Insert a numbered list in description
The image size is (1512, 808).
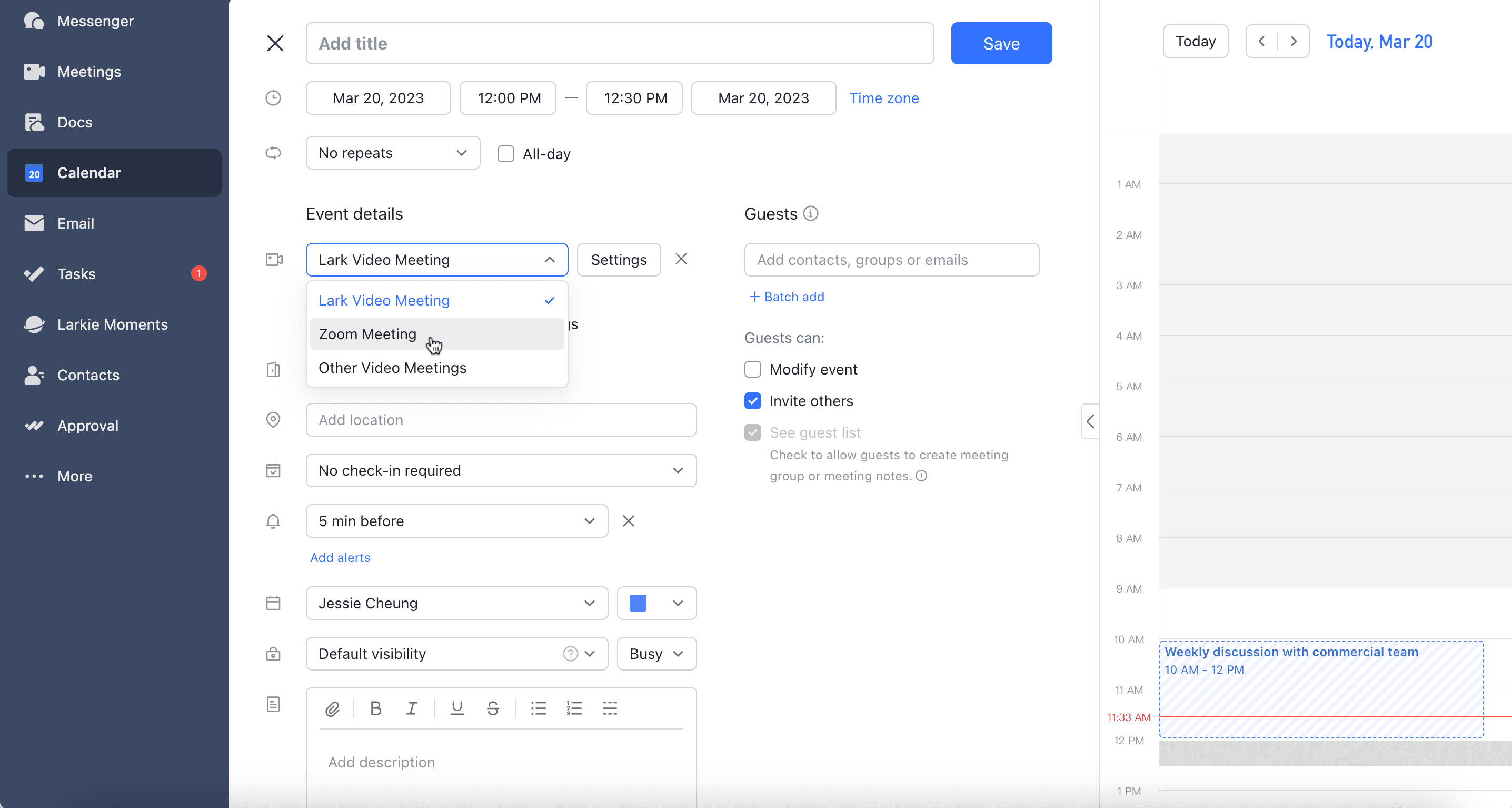pos(574,709)
